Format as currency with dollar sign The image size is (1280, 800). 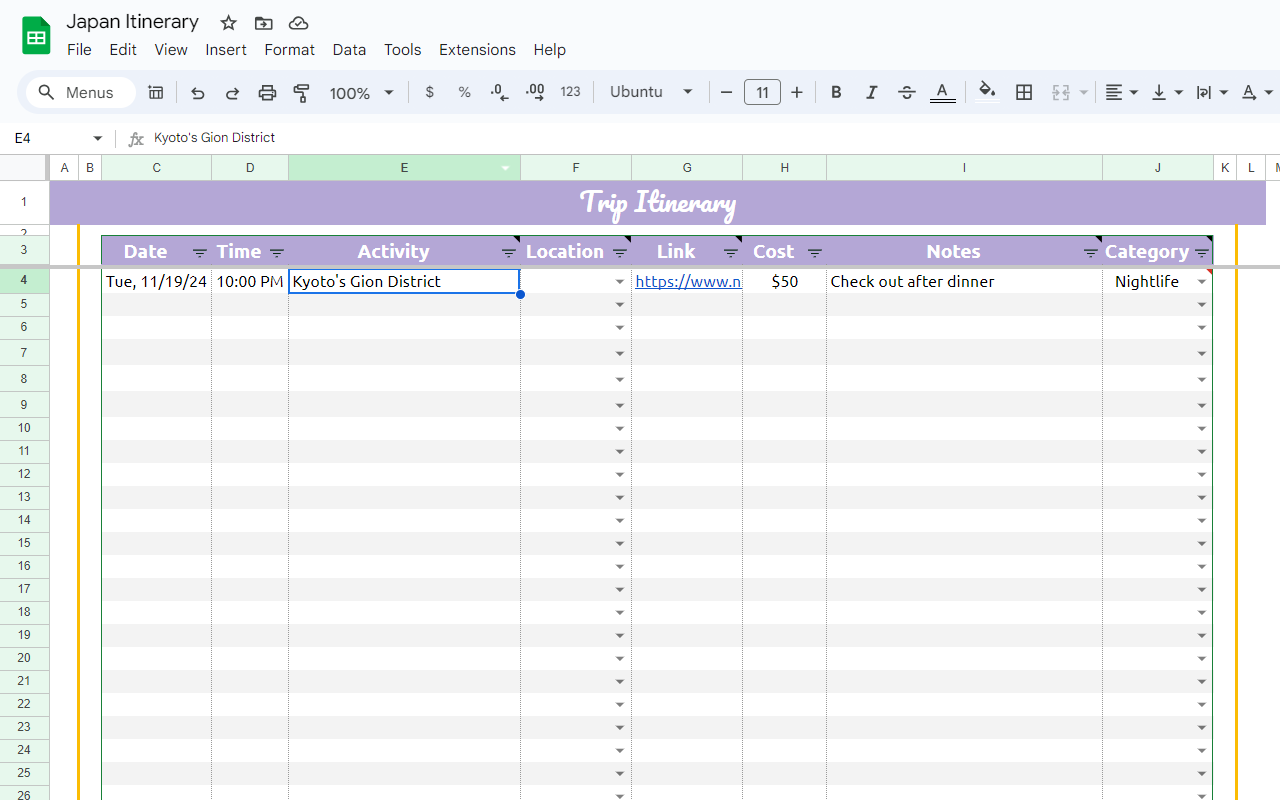click(x=430, y=92)
